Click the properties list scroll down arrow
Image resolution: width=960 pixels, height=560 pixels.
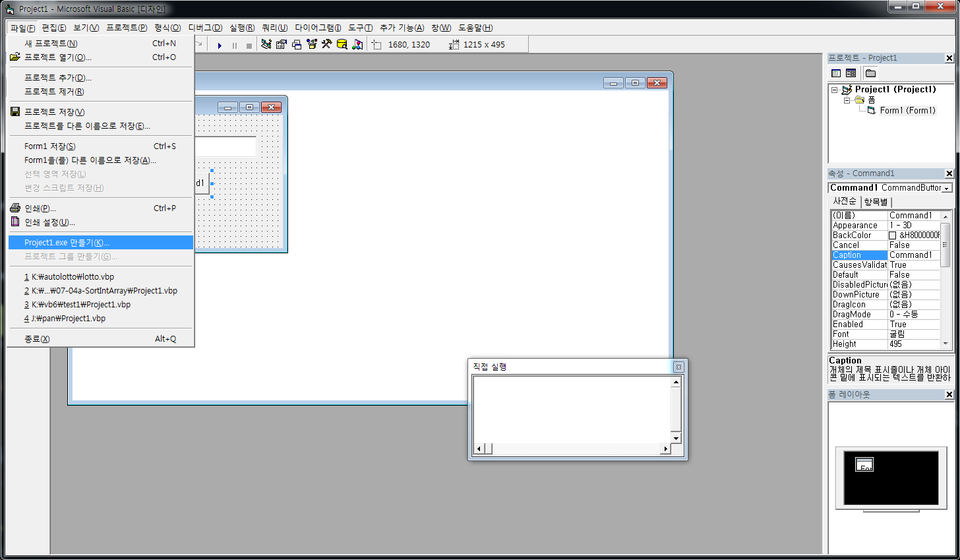[x=945, y=344]
